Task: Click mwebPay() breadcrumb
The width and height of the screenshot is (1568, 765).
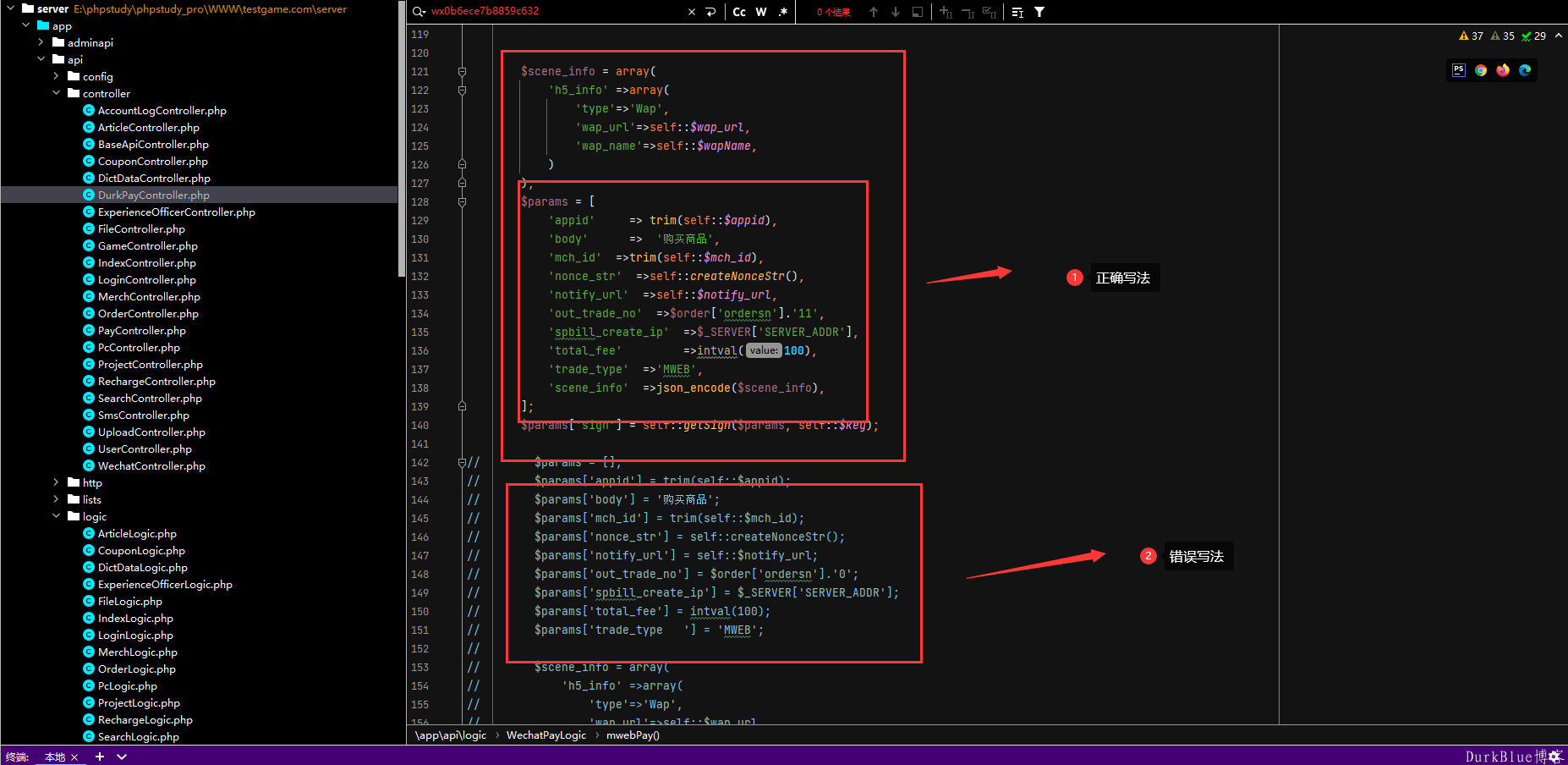Action: [x=633, y=735]
